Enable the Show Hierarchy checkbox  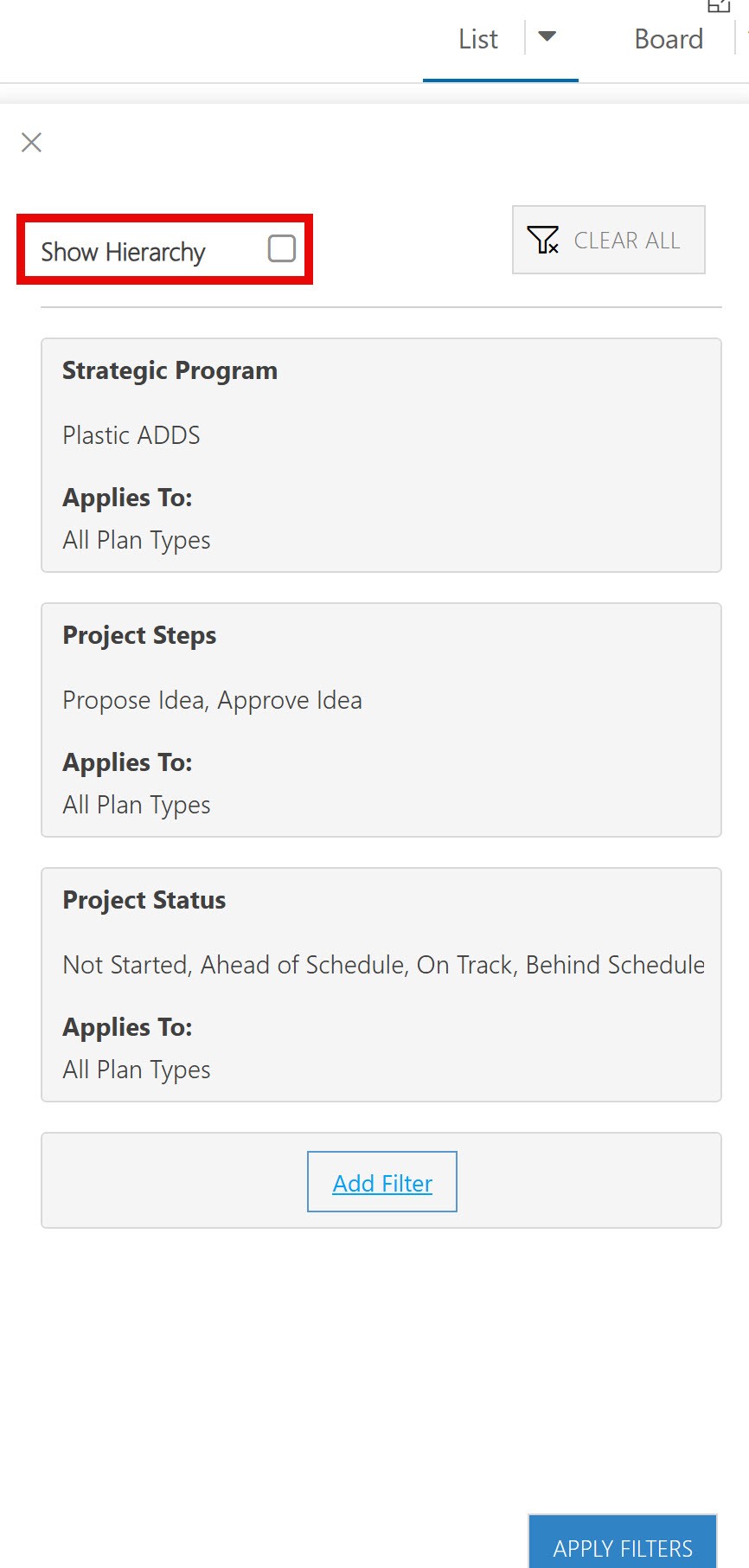pos(282,248)
